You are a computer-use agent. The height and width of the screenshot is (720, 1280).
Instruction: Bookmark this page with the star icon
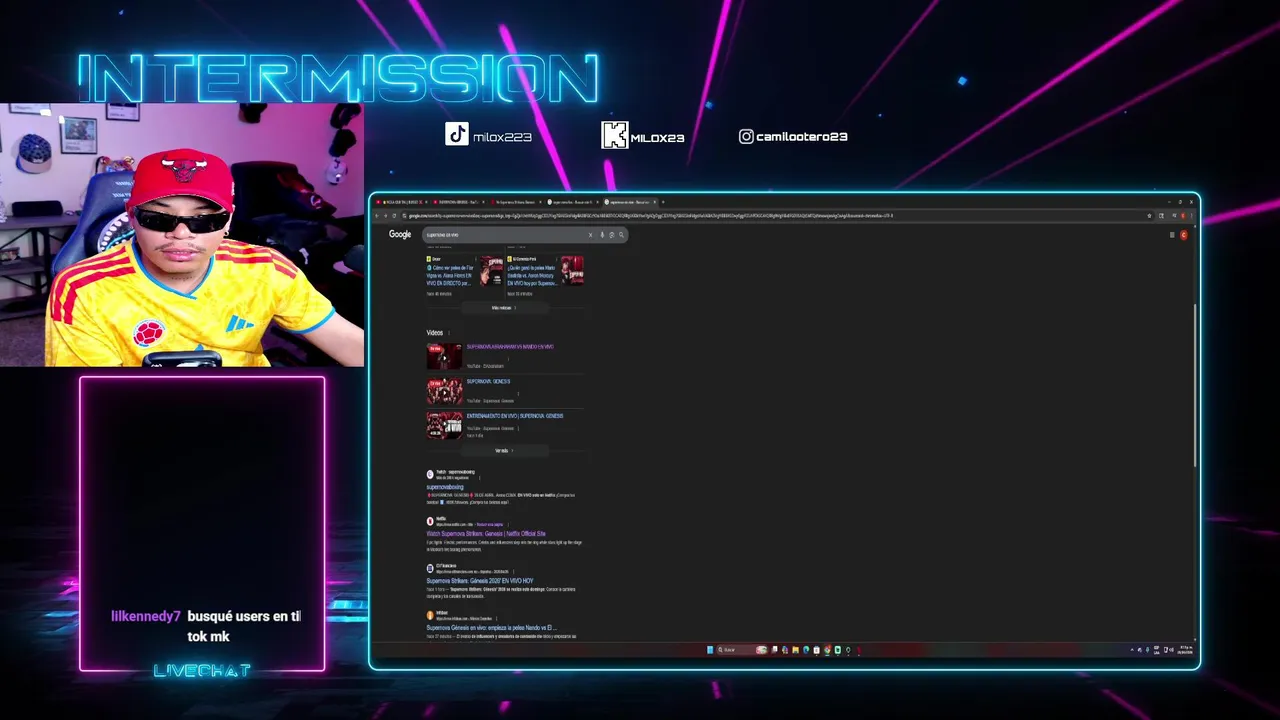pyautogui.click(x=1149, y=216)
